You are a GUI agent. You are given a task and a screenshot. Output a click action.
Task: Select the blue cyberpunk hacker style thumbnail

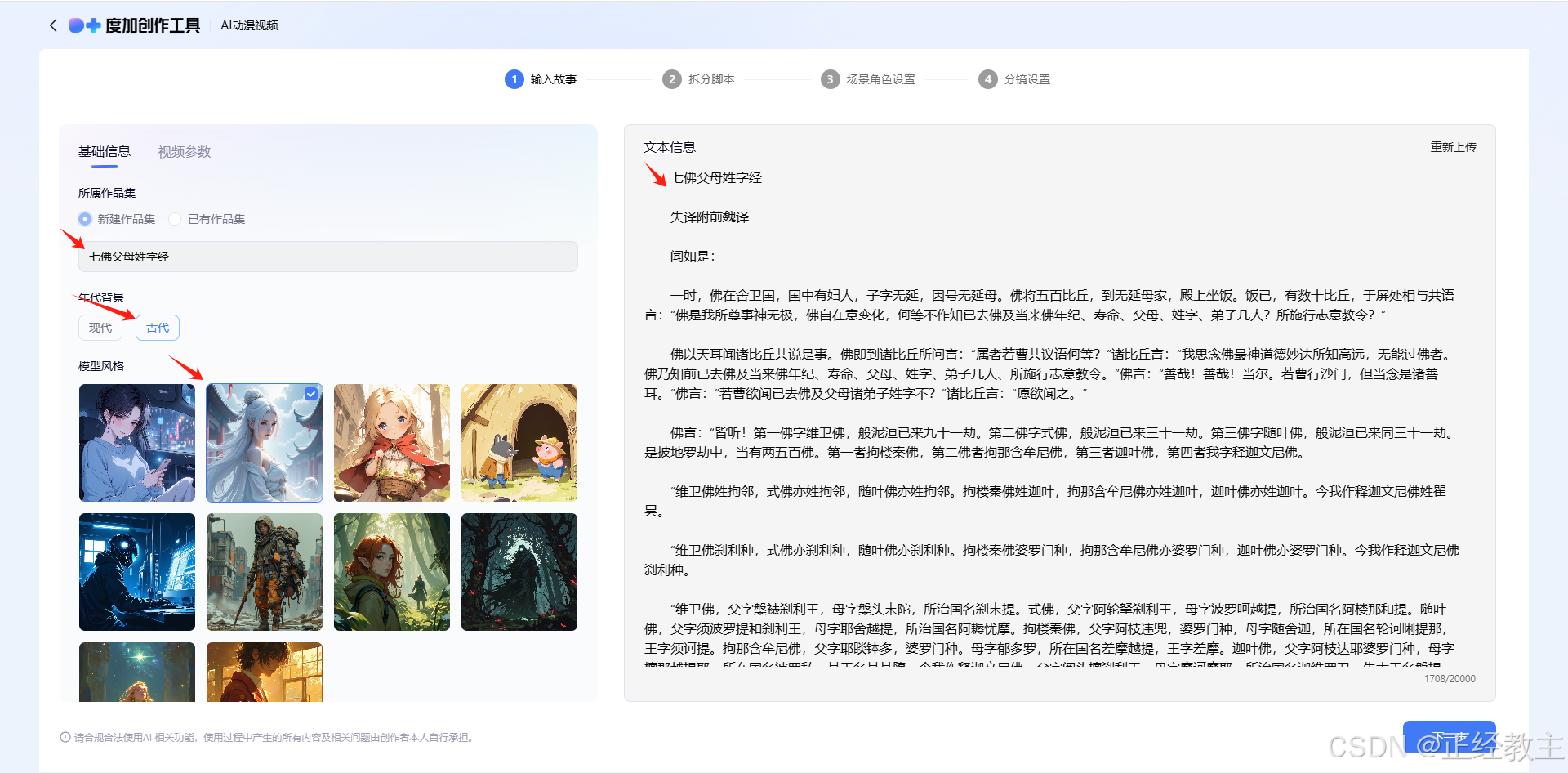click(x=137, y=572)
